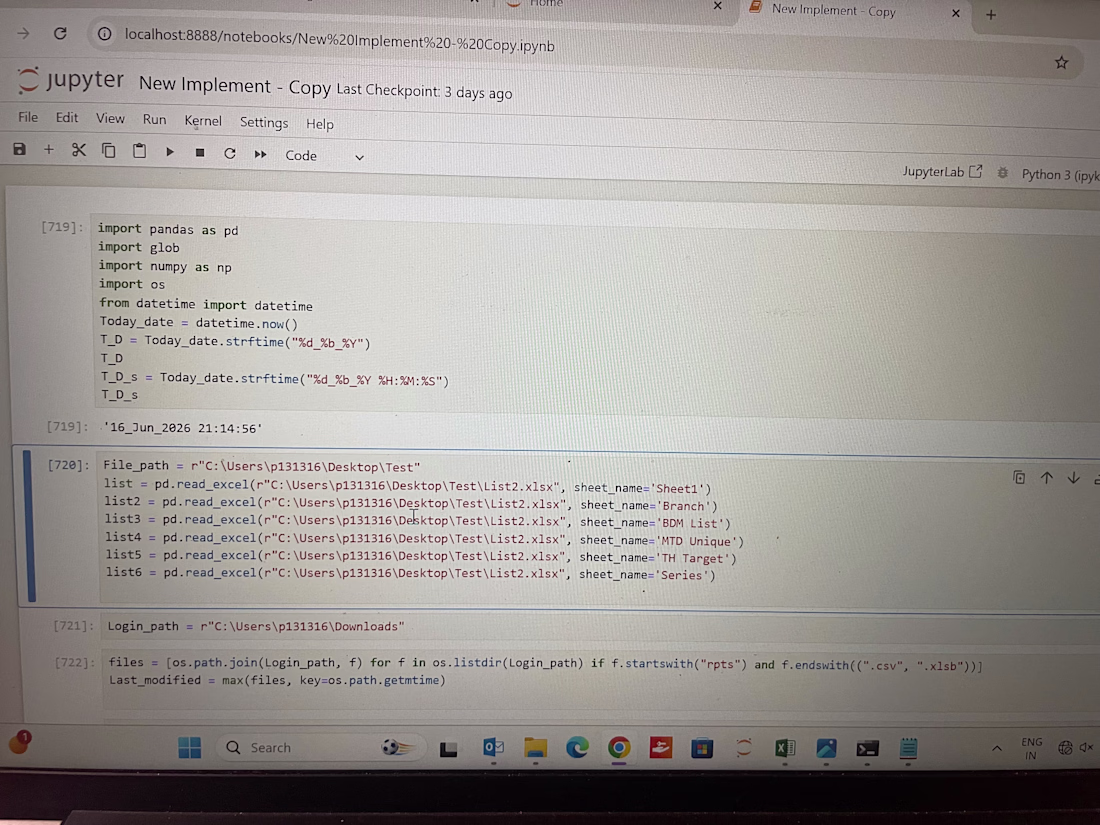Open the terminal from the taskbar
The image size is (1100, 825).
click(x=867, y=749)
